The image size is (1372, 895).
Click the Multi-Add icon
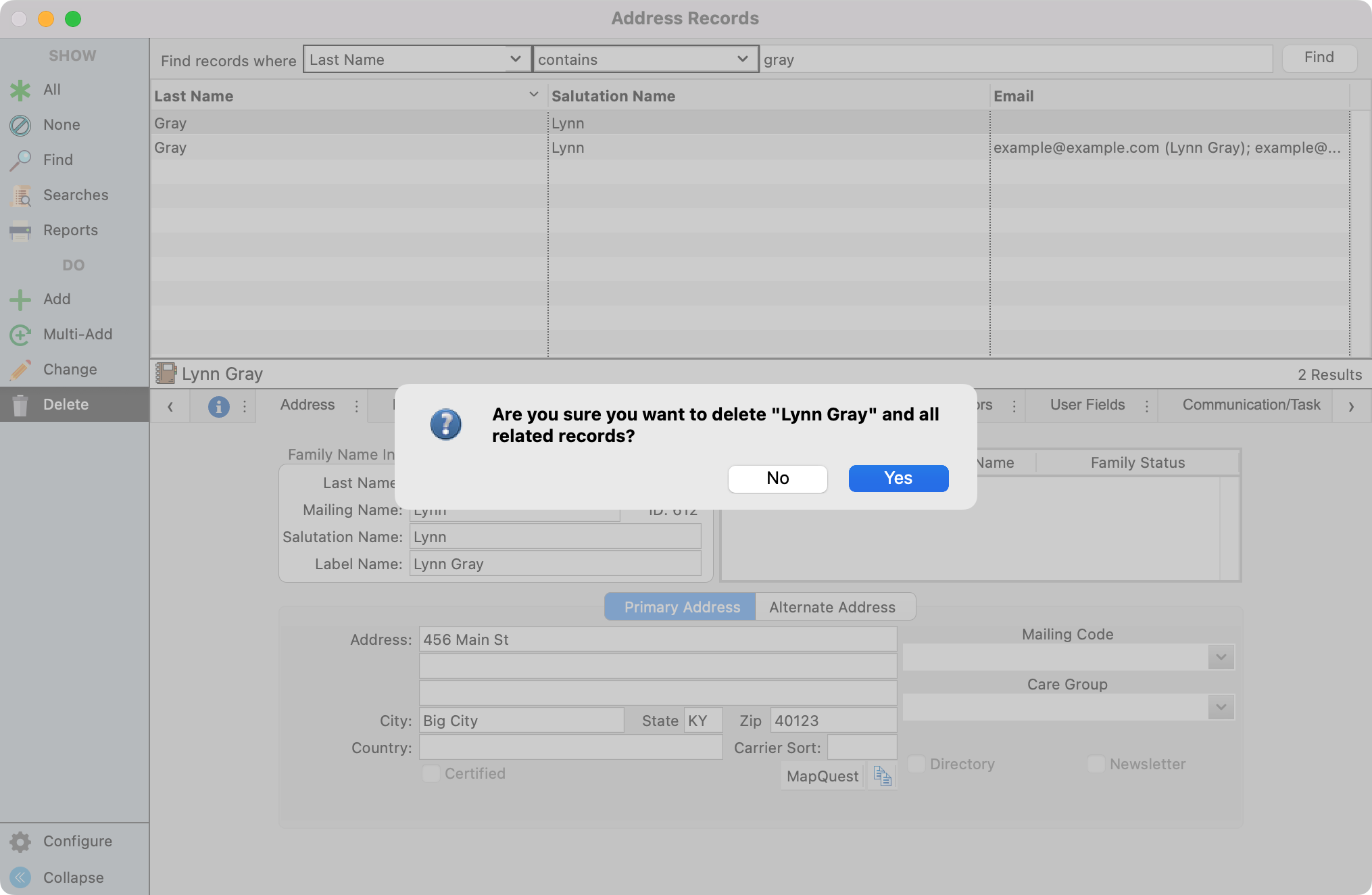pyautogui.click(x=20, y=335)
